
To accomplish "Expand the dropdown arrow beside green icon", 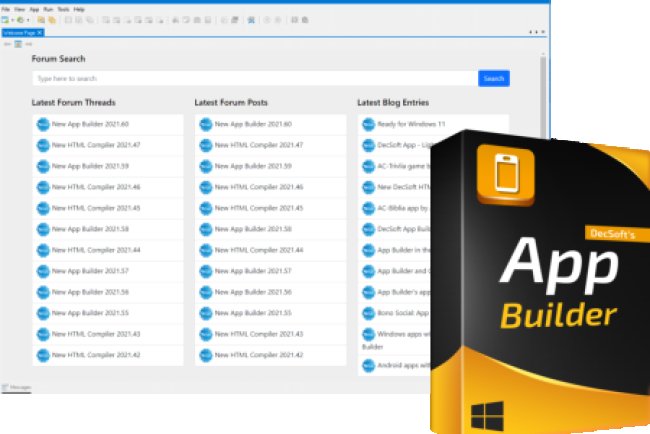I will (28, 20).
